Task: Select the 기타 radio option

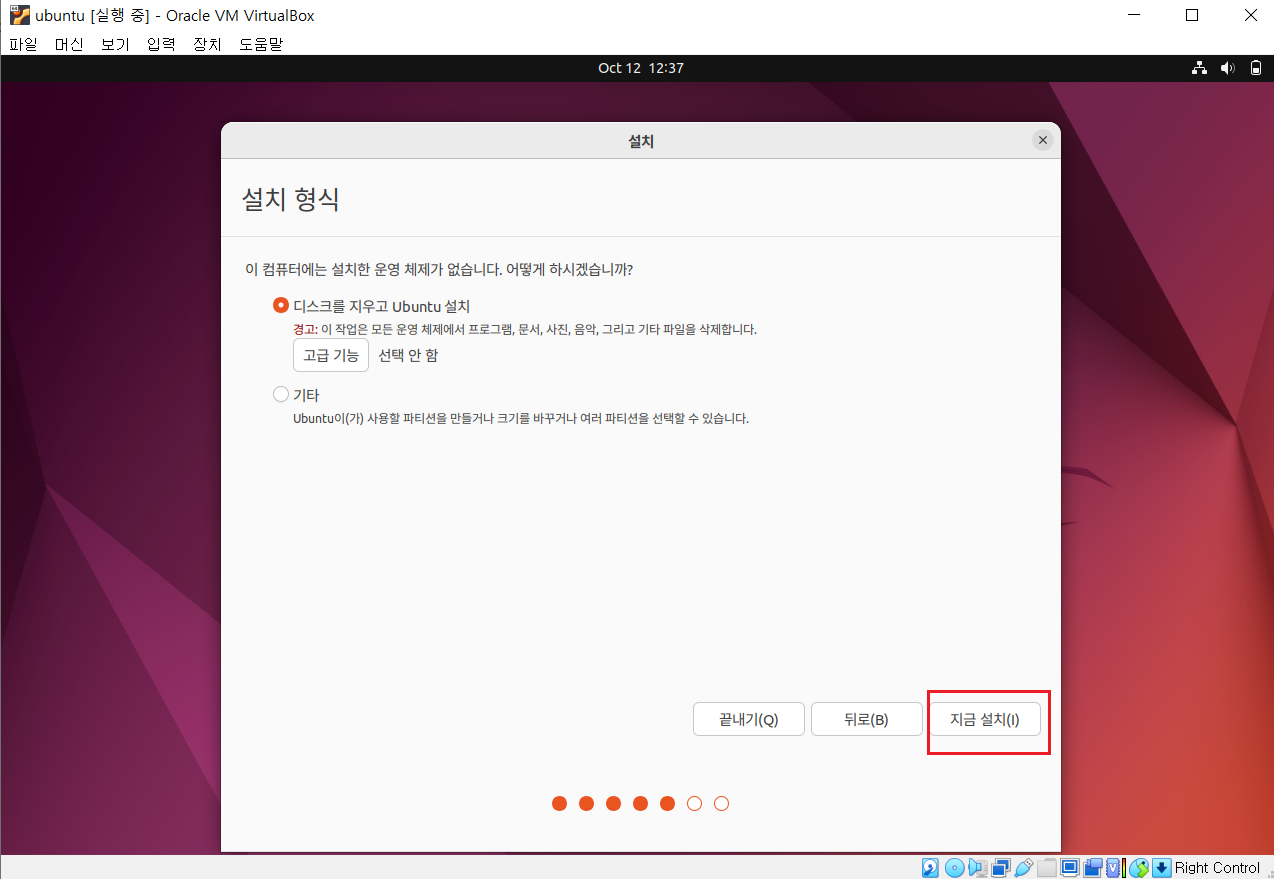Action: point(281,394)
